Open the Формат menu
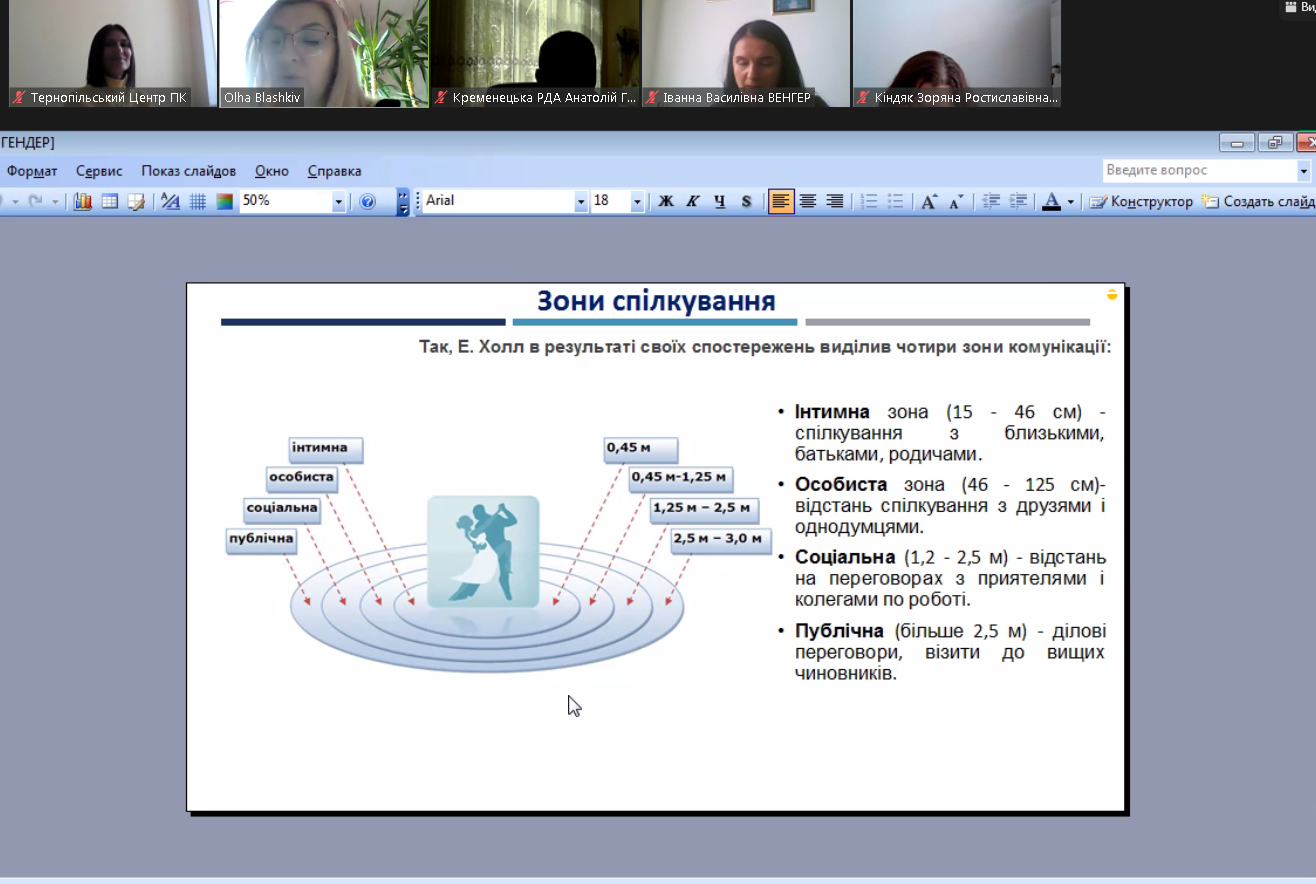The height and width of the screenshot is (884, 1316). [32, 171]
